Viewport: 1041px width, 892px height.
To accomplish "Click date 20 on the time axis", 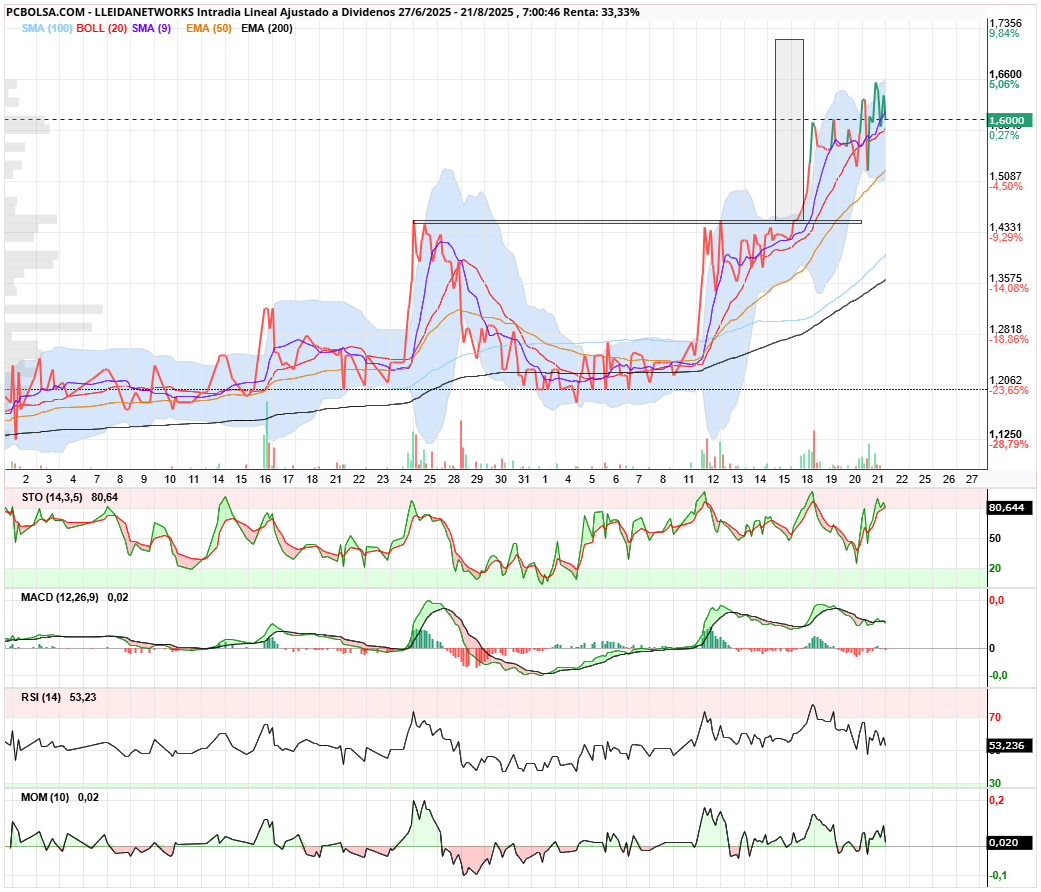I will tap(854, 479).
